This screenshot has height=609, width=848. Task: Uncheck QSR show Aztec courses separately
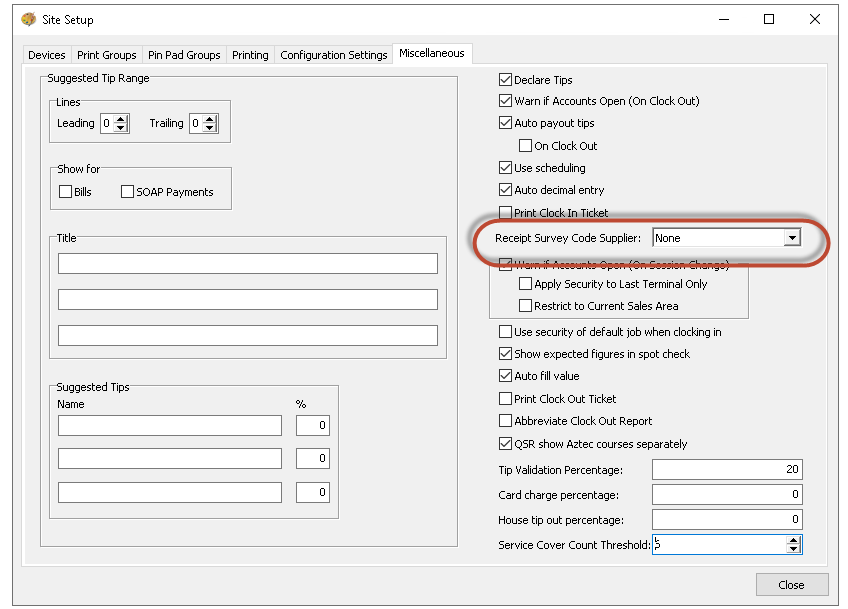click(505, 443)
